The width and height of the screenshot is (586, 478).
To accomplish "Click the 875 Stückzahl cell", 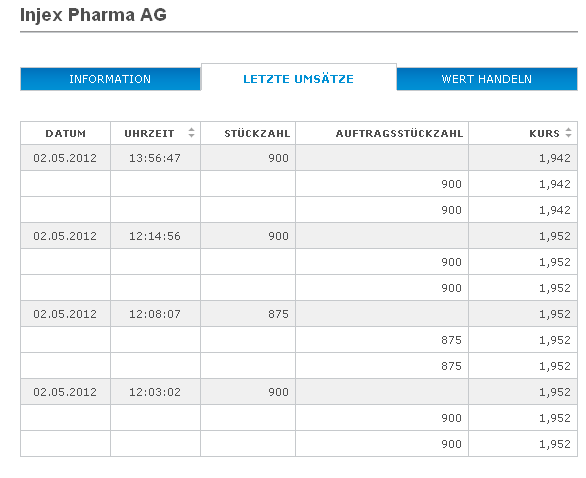I will [x=248, y=314].
